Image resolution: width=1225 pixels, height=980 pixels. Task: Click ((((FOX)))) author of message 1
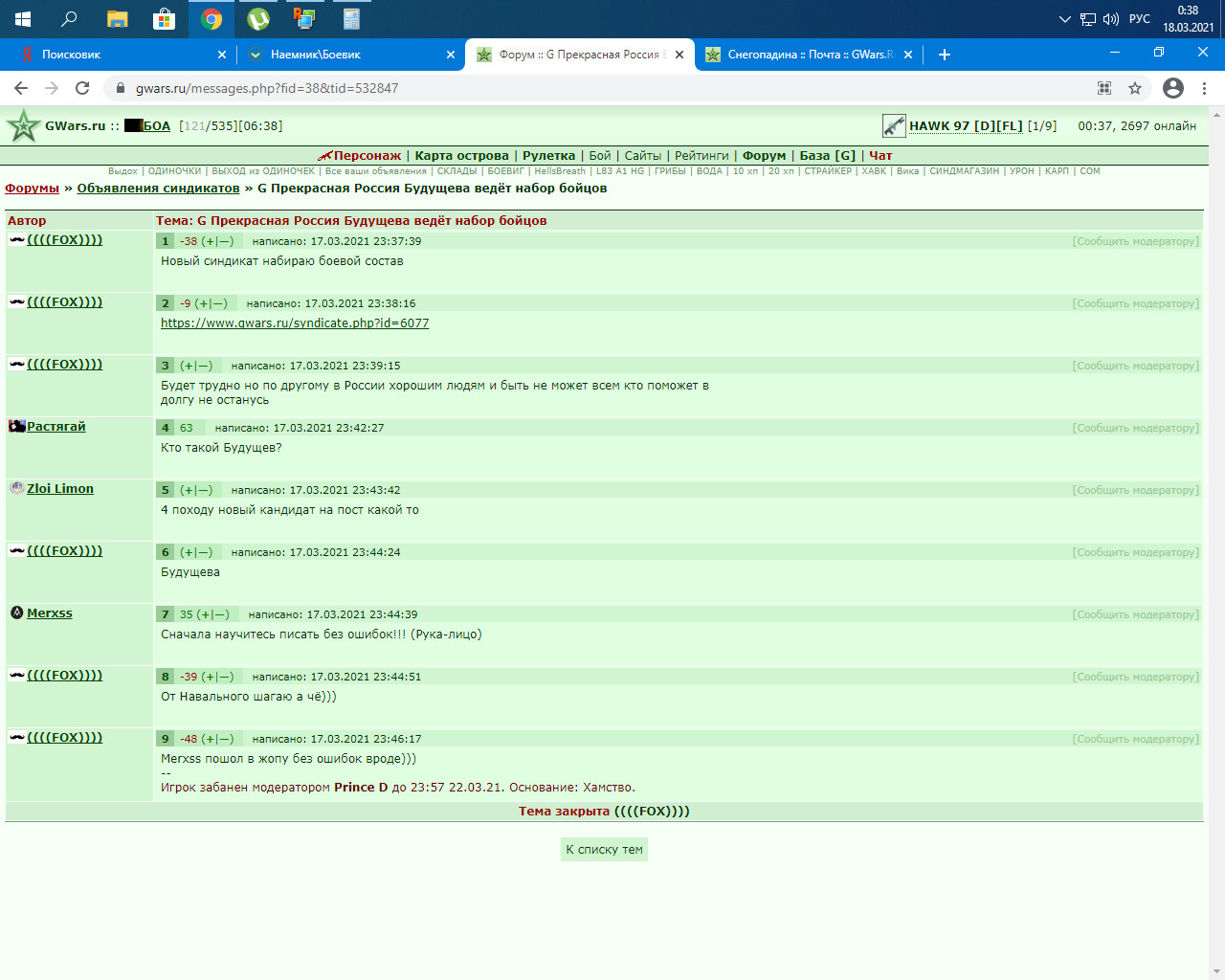pyautogui.click(x=65, y=240)
